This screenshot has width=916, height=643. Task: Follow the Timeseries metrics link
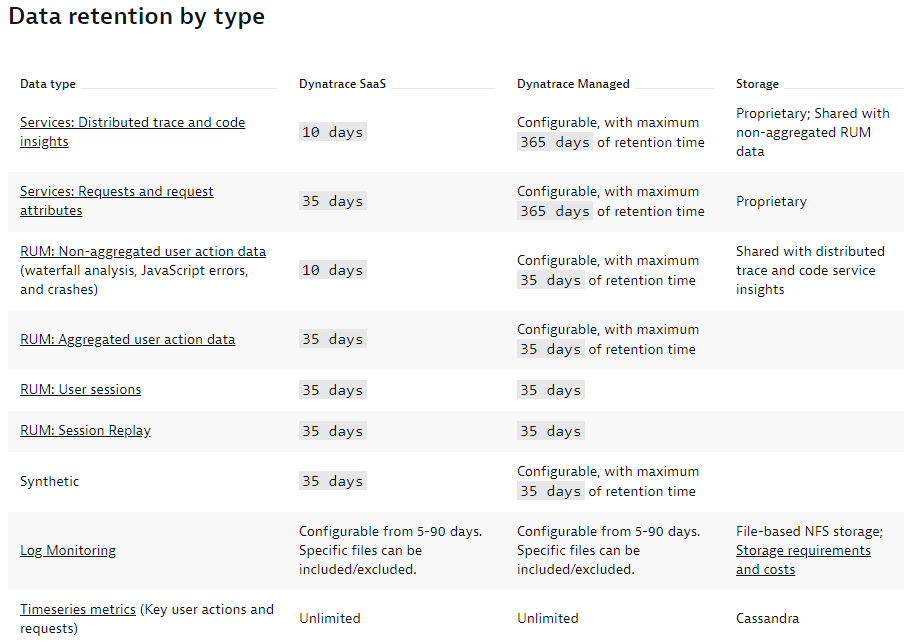(x=77, y=609)
